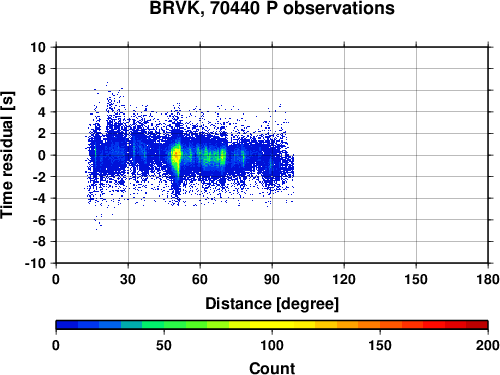Click the red-yellow density hotspot near 50 degrees
Viewport: 500px width, 375px height.
(176, 155)
